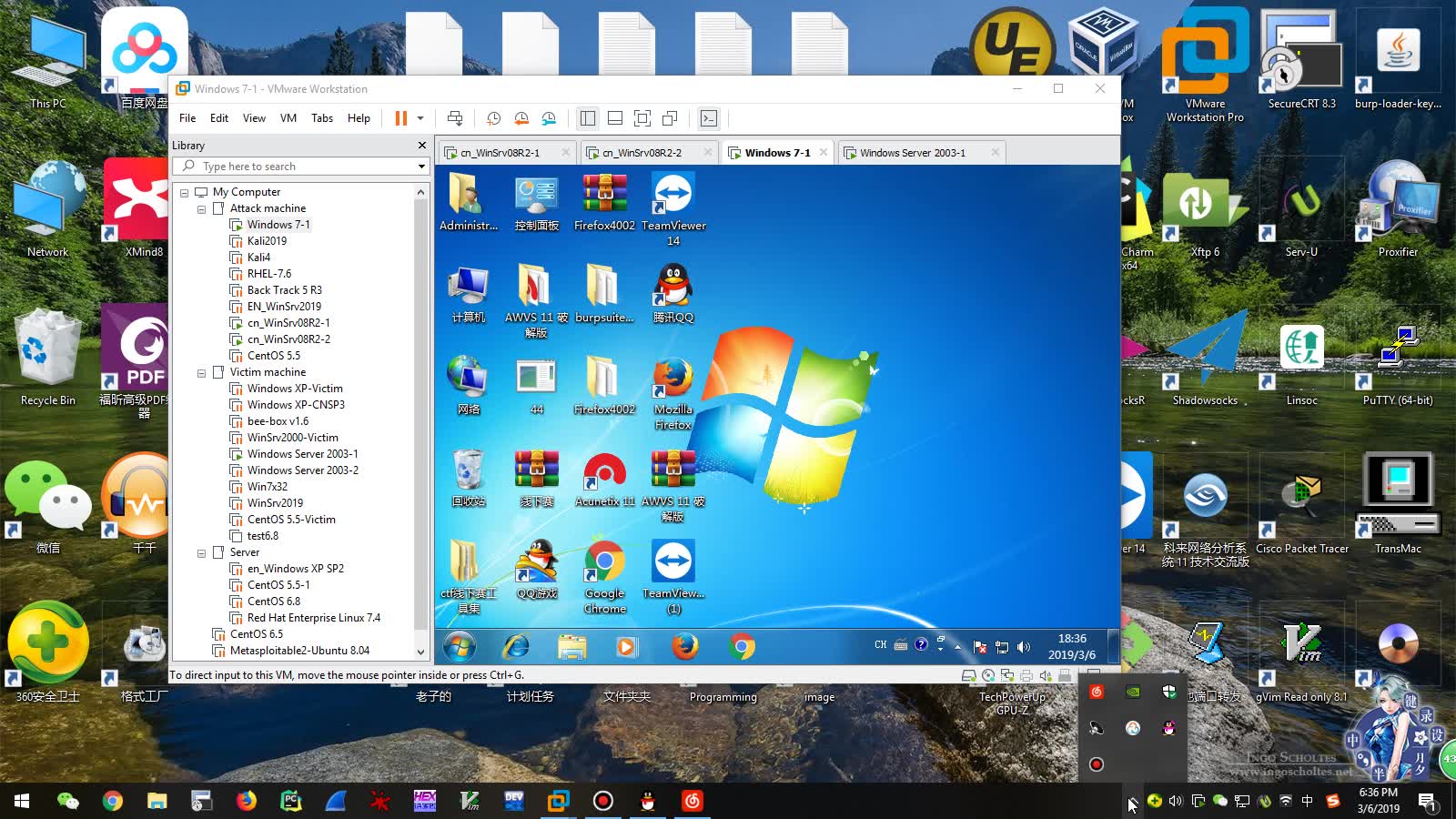
Task: Open the burpsuite folder in guest
Action: coord(604,294)
